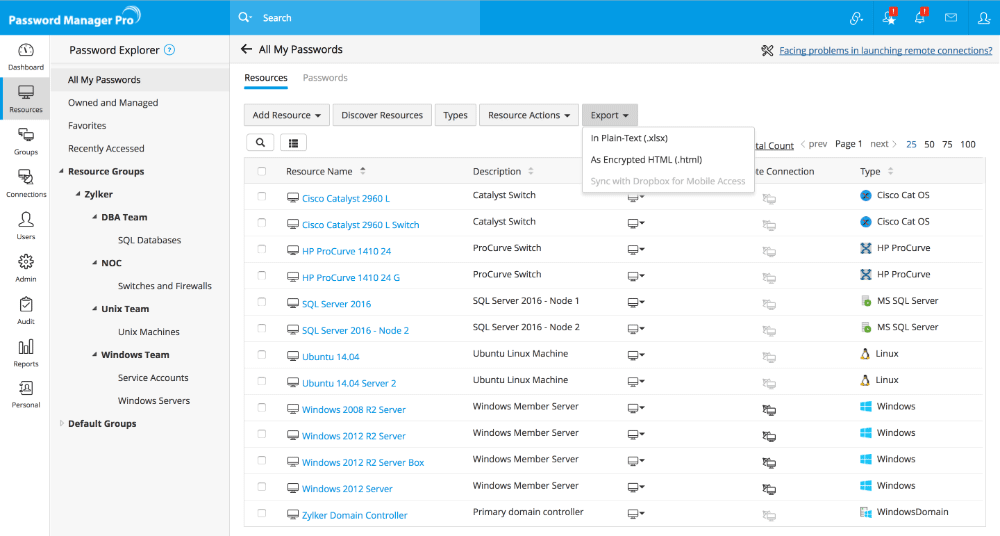Open the Facing problems launching remote connections link

(x=885, y=50)
